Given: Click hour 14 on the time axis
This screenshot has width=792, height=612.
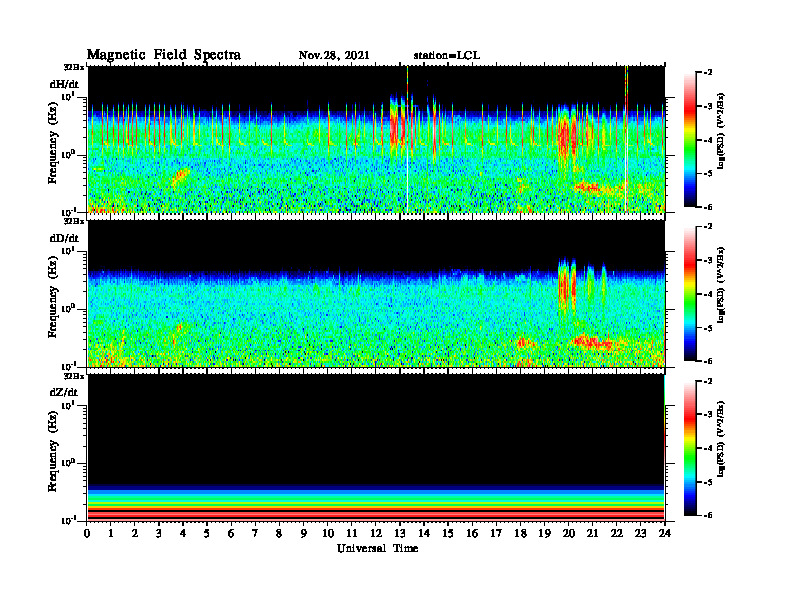Looking at the screenshot, I should (424, 534).
